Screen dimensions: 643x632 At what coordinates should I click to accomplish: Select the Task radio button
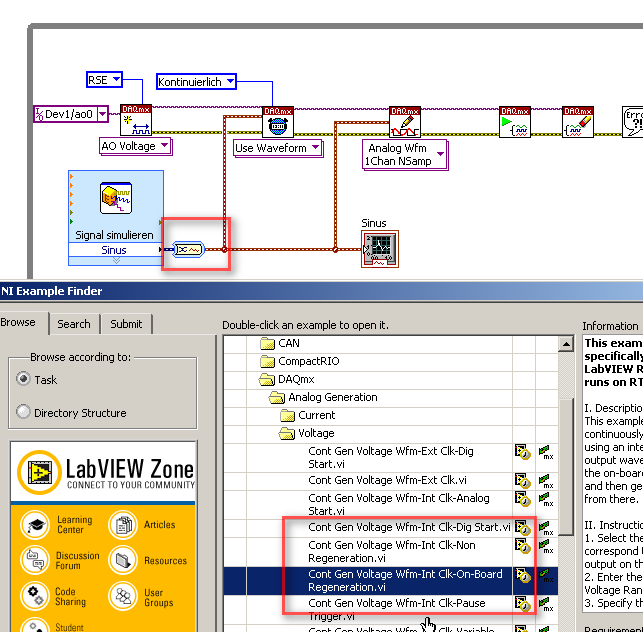23,379
